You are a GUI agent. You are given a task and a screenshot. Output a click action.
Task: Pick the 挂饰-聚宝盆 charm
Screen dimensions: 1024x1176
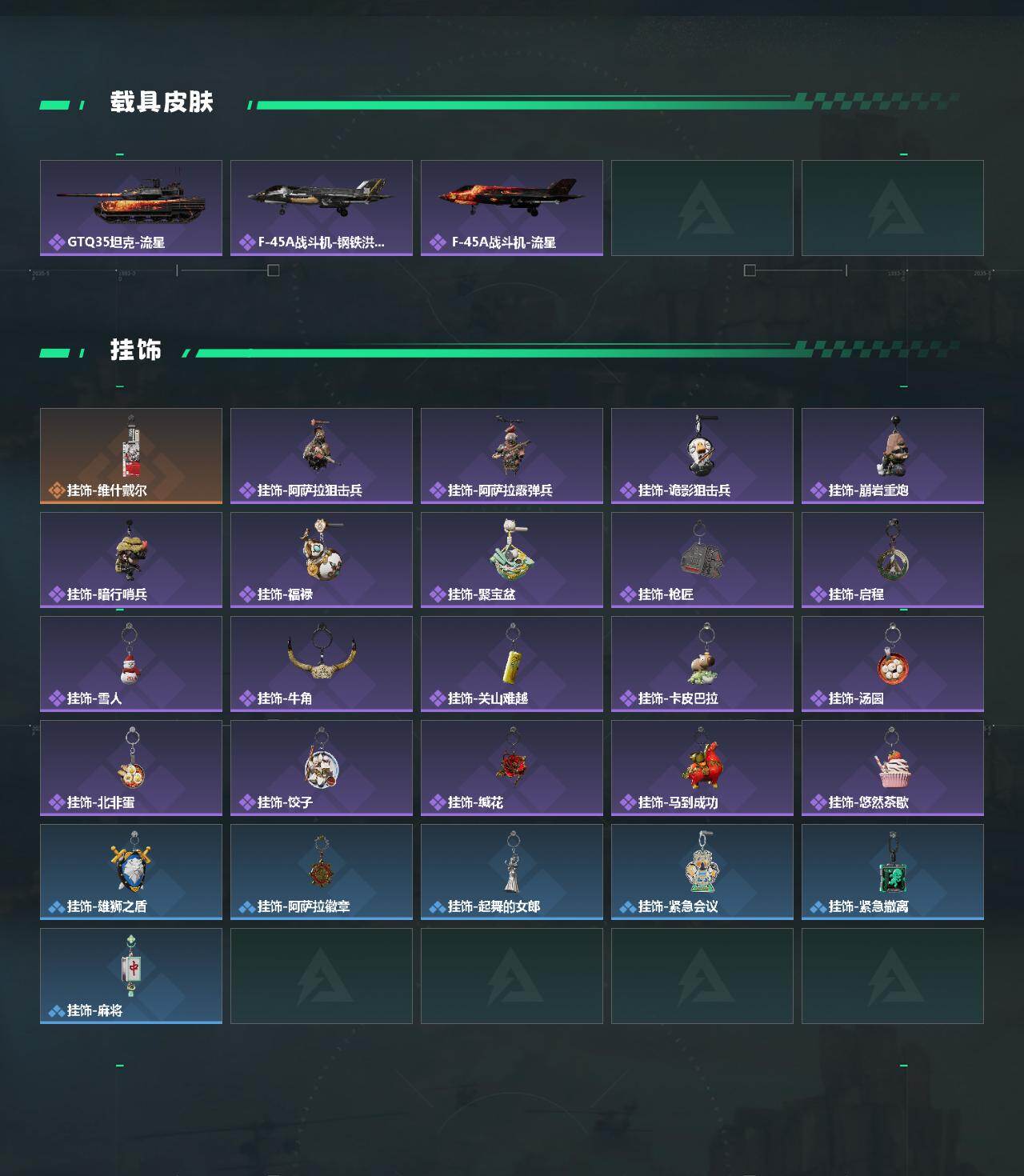click(512, 560)
